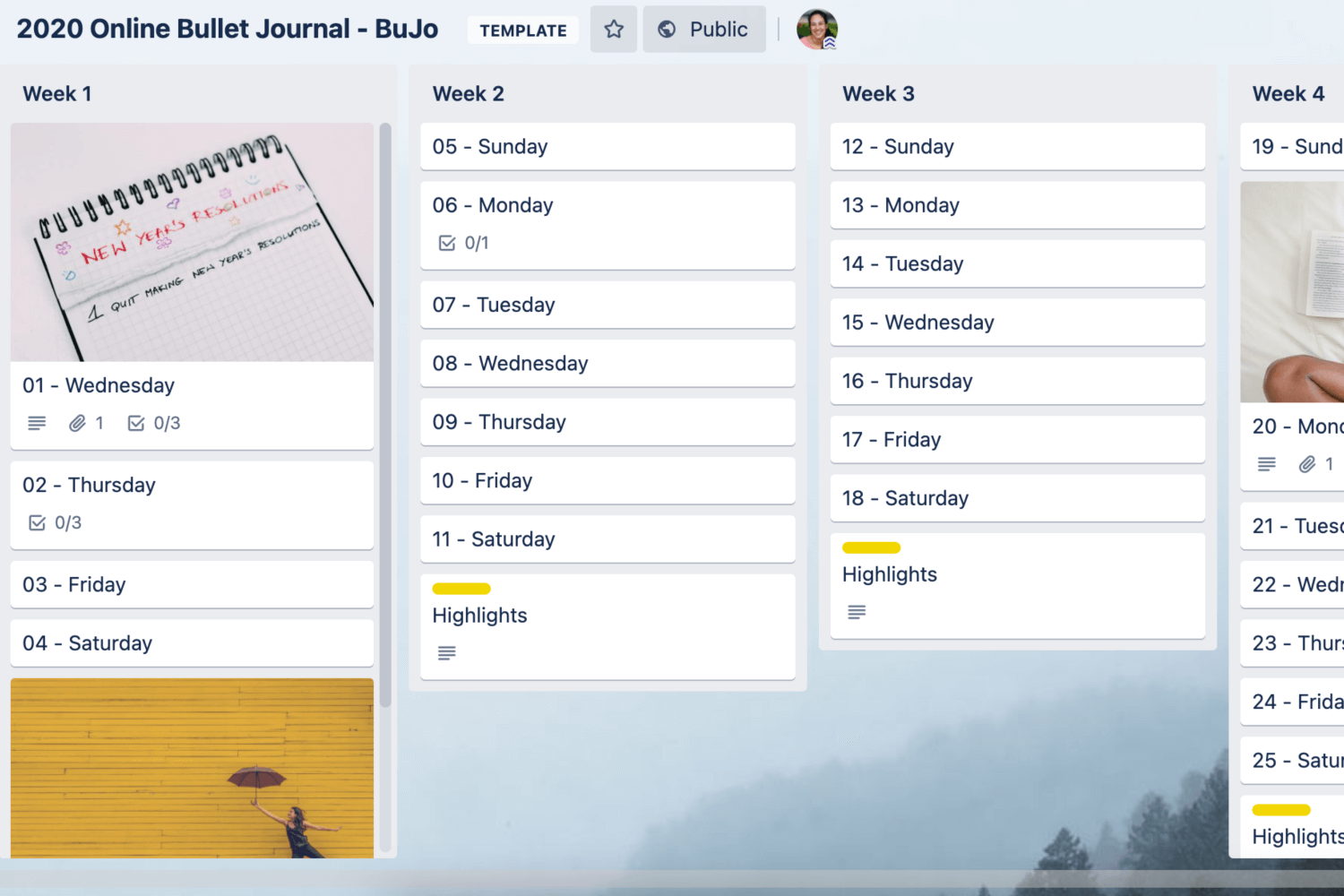Edit the board title 2020 Online Bullet Journal
The height and width of the screenshot is (896, 1344).
(x=227, y=28)
